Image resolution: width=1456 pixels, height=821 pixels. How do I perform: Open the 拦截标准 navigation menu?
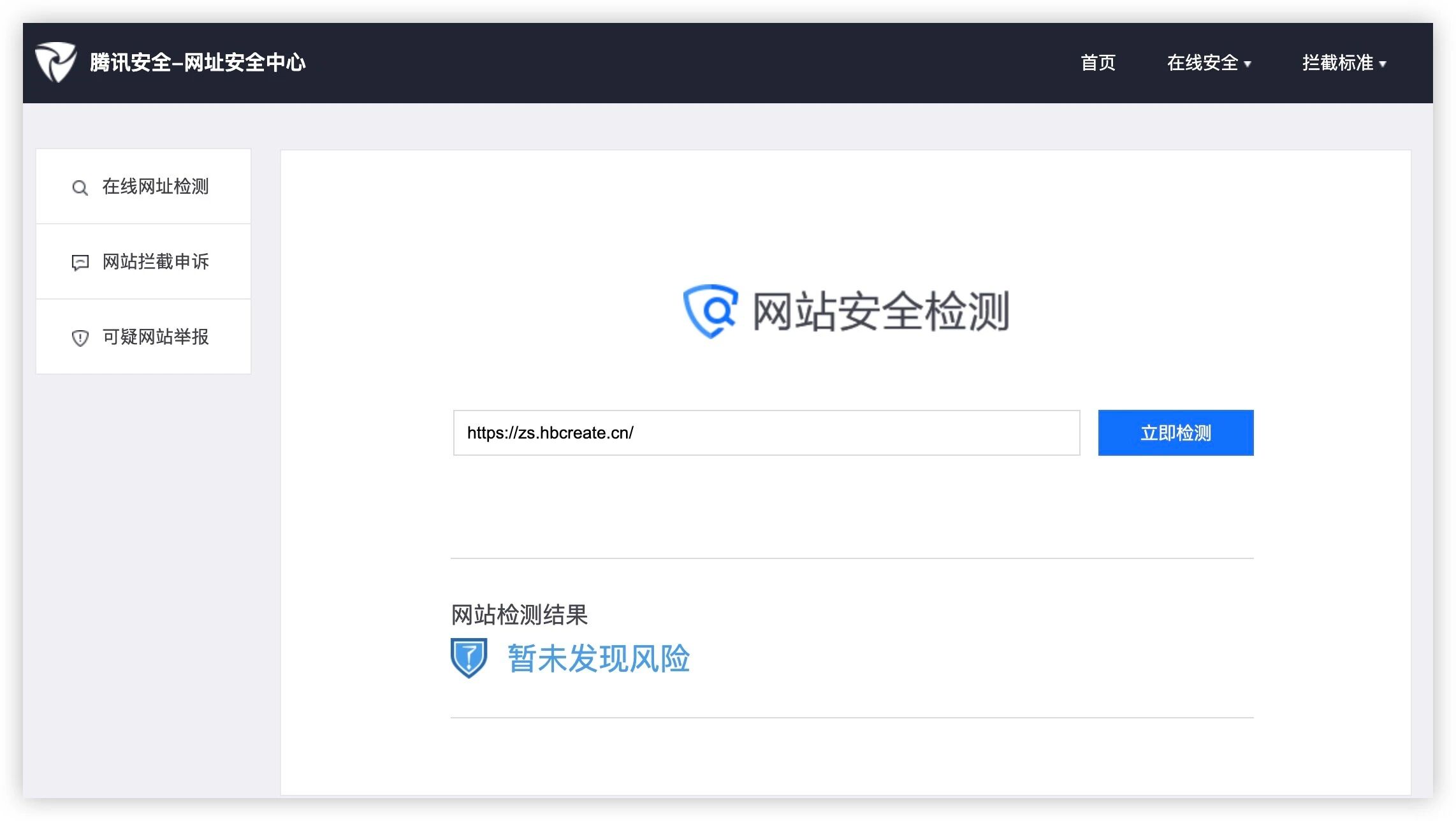tap(1337, 62)
